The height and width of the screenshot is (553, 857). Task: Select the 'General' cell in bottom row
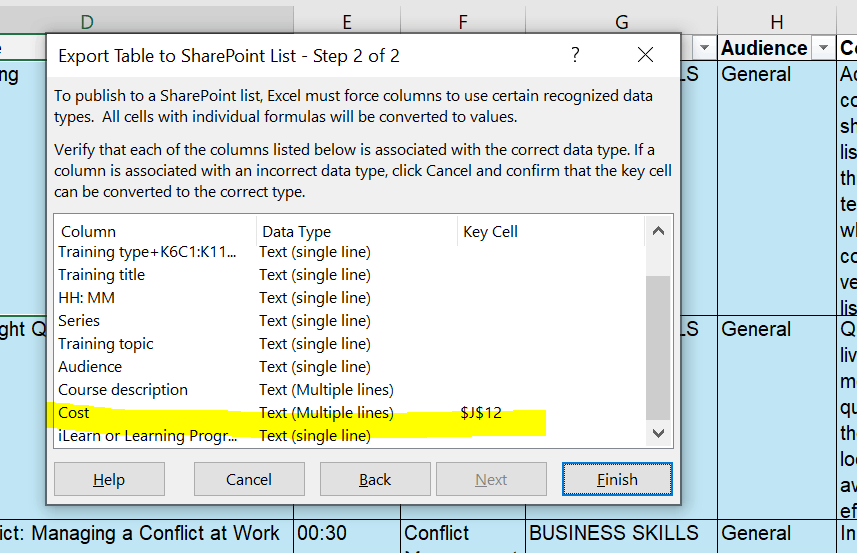pos(777,536)
